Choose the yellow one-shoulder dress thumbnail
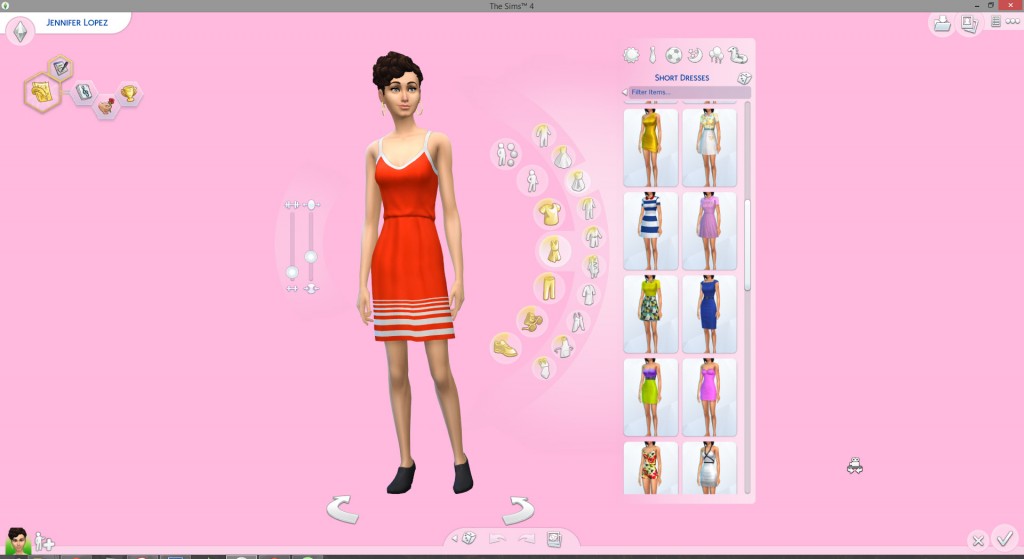The width and height of the screenshot is (1024, 559). (x=650, y=148)
